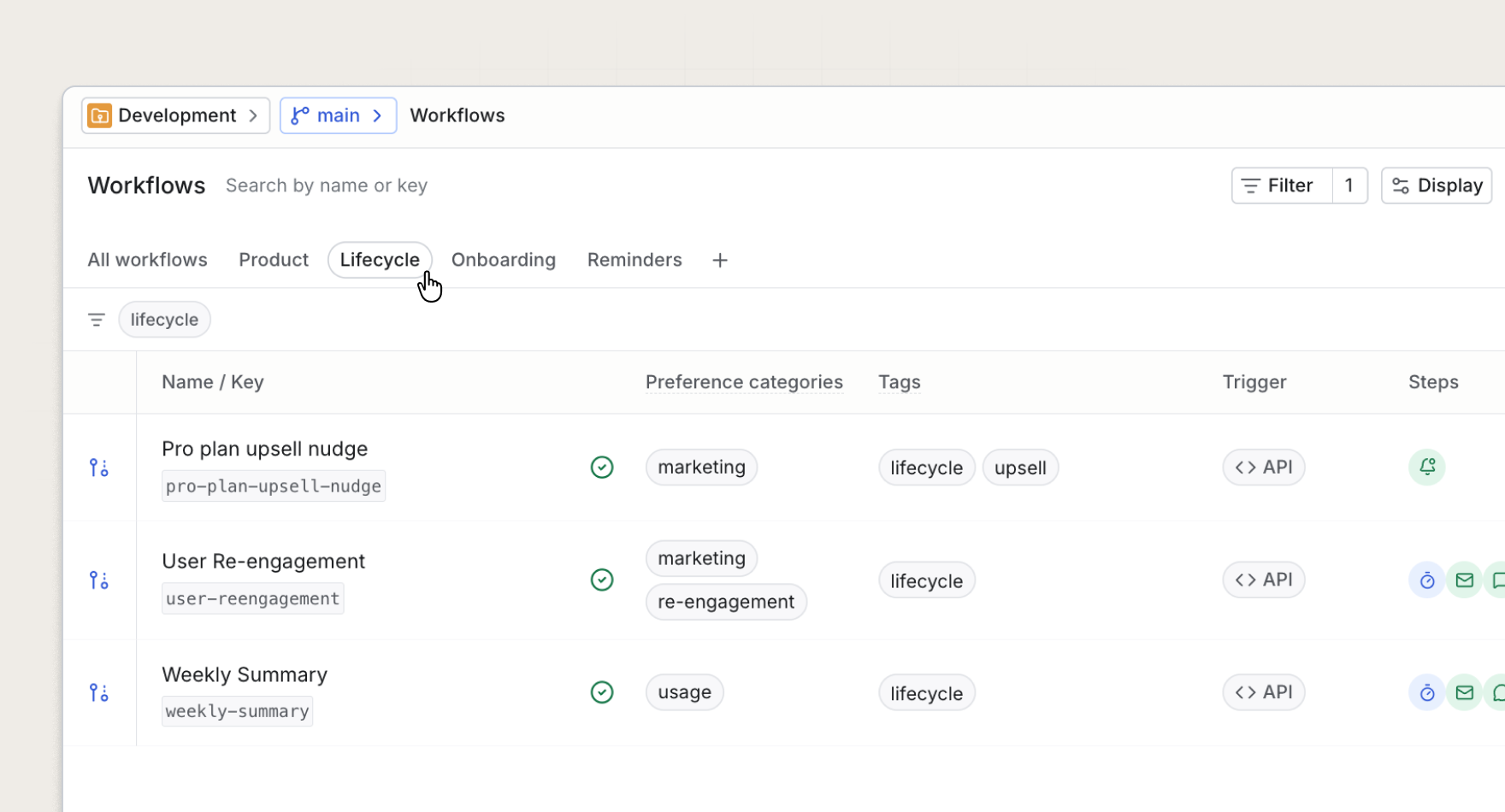Viewport: 1505px width, 812px height.
Task: Click the lifecycle filter chip
Action: 164,320
